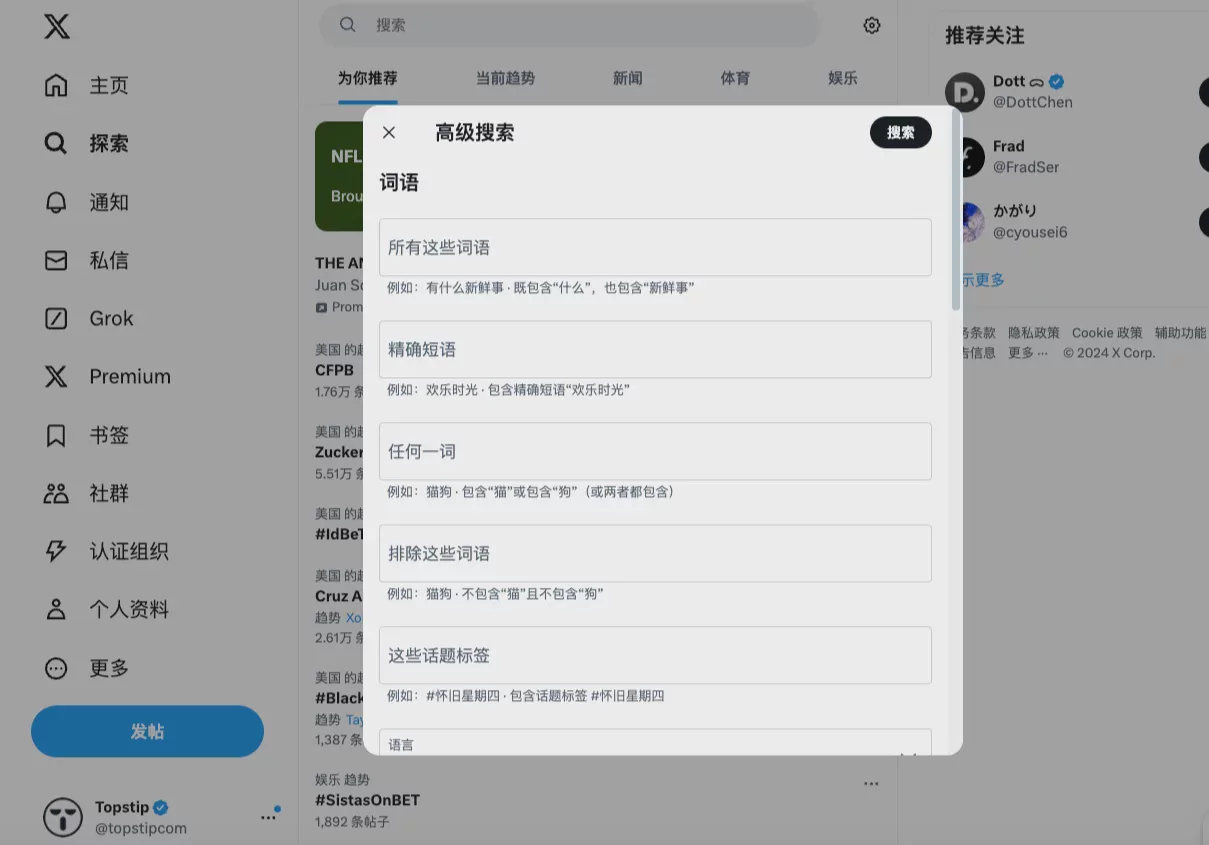Select 私信 in the sidebar
The image size is (1209, 845).
(x=109, y=260)
